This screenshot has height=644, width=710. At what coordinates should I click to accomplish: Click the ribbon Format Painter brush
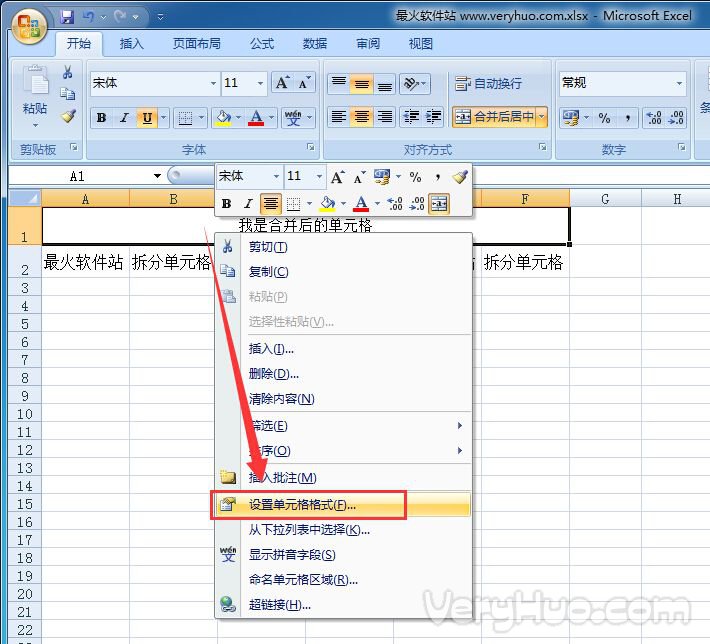point(68,116)
